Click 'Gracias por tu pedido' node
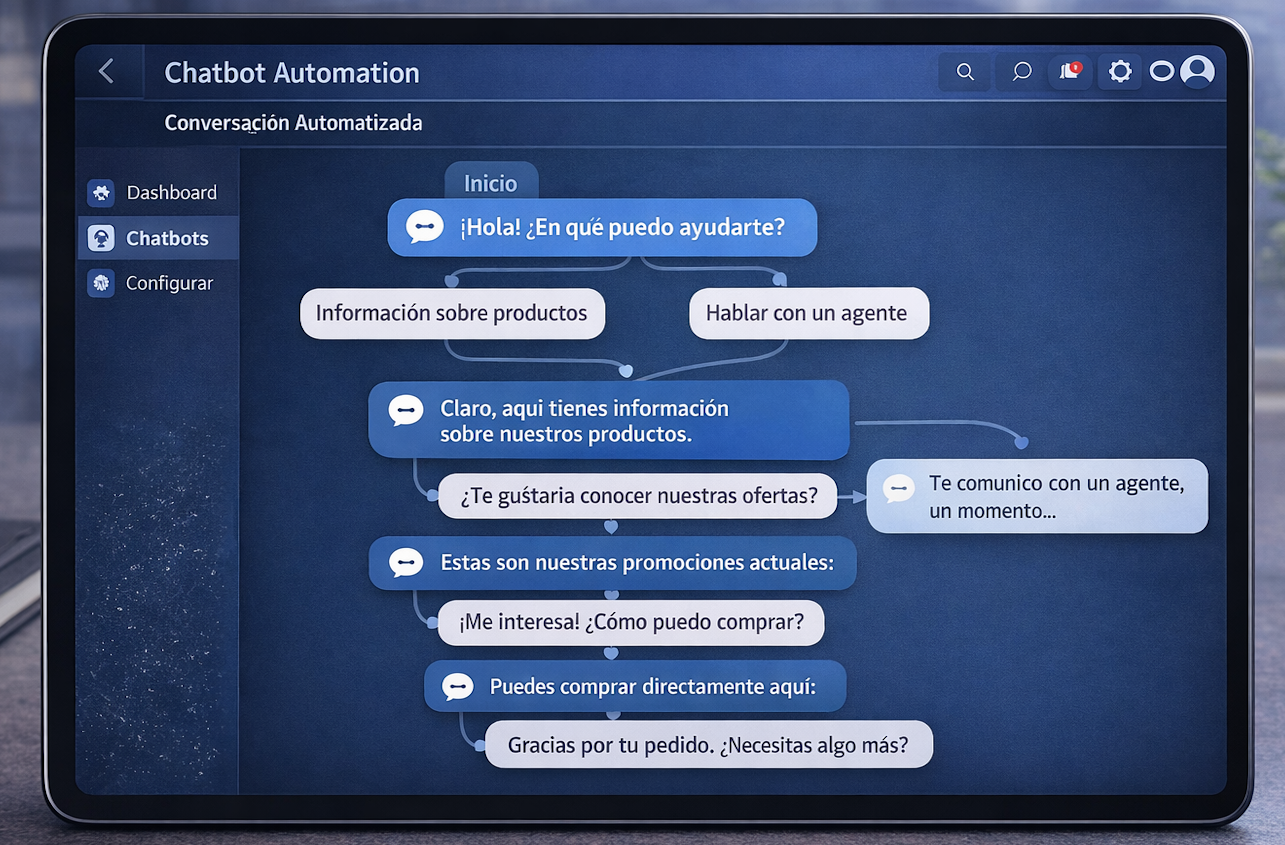This screenshot has height=845, width=1285. (708, 745)
